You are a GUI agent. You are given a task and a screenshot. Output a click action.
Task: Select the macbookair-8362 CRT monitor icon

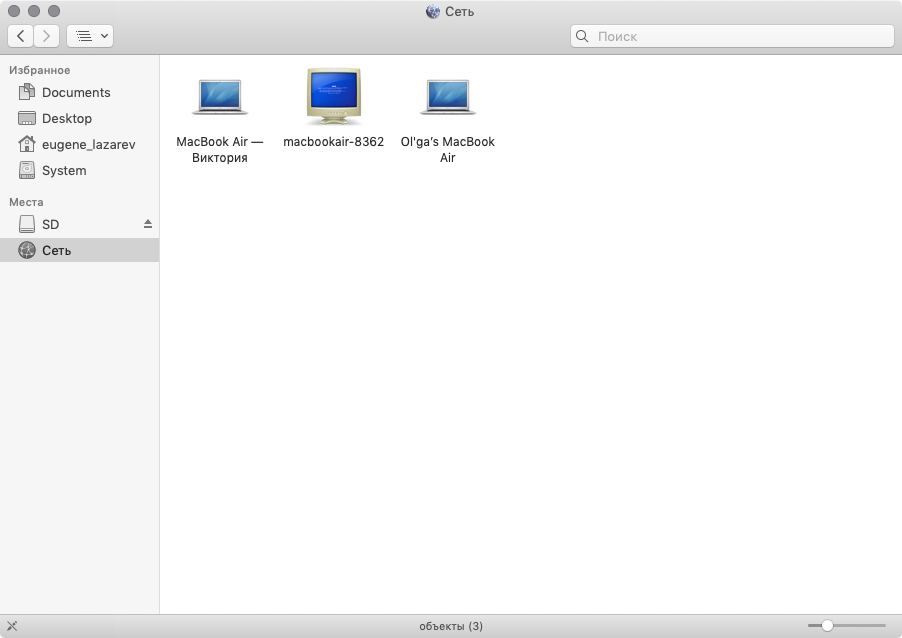click(334, 96)
